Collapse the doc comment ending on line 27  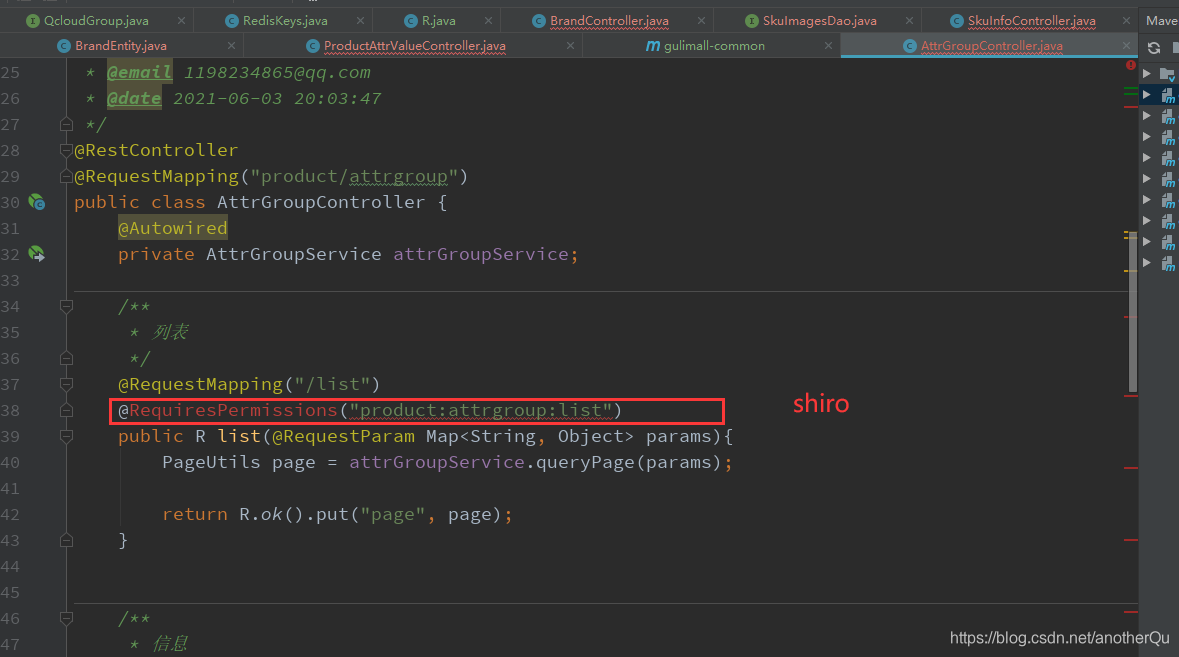click(x=66, y=124)
